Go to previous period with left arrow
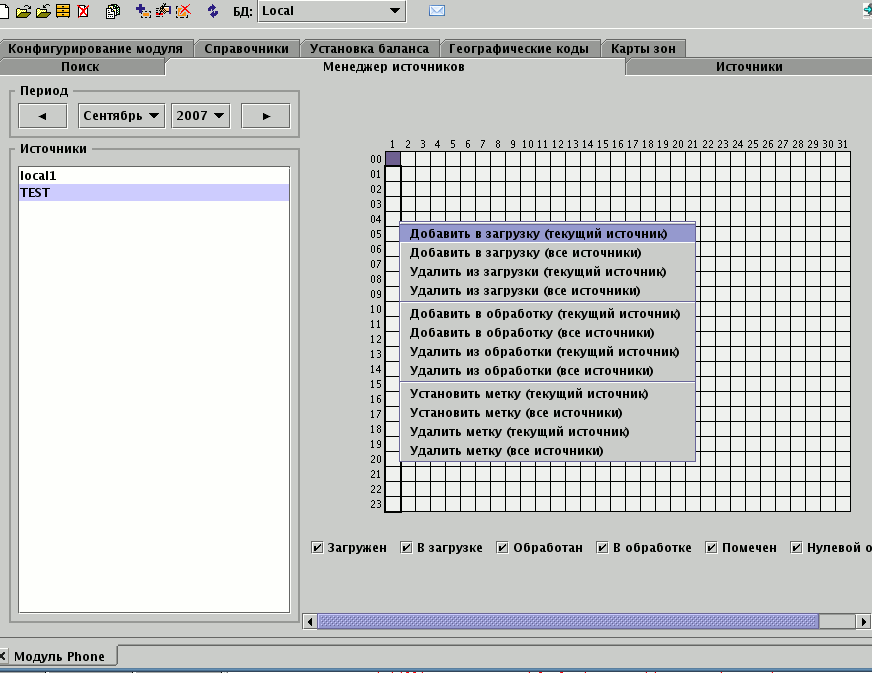 [x=43, y=116]
